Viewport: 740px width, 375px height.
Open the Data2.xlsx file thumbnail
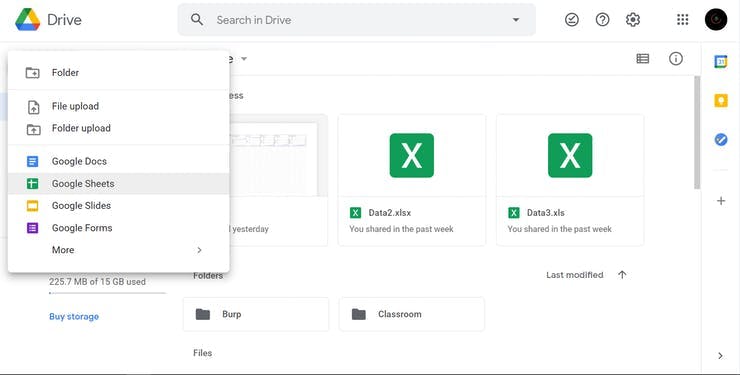tap(412, 156)
